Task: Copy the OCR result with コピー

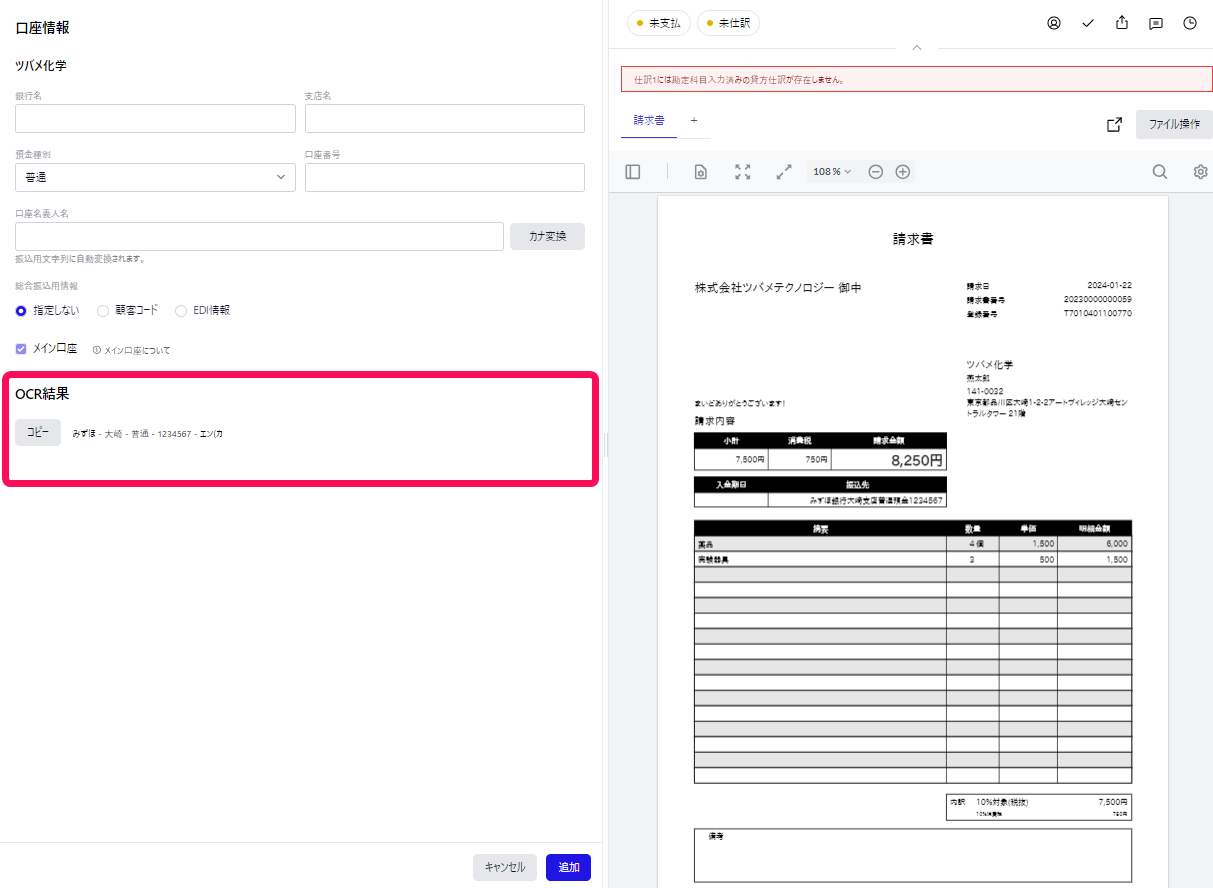Action: pyautogui.click(x=38, y=433)
